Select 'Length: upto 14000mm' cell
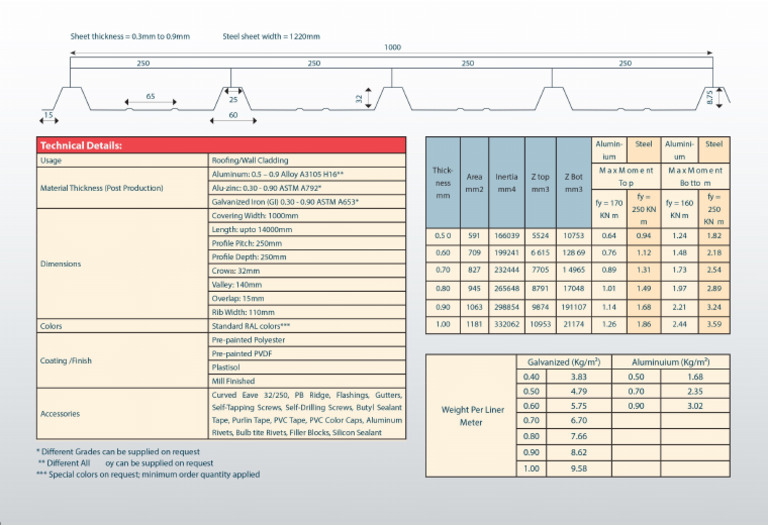This screenshot has width=768, height=525. click(x=307, y=229)
